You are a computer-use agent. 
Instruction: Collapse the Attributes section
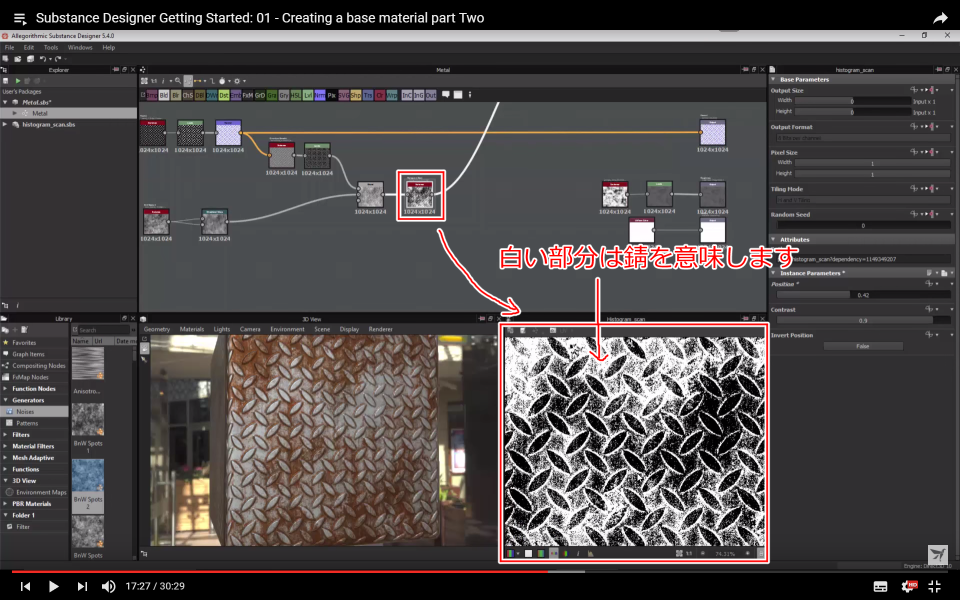[x=774, y=239]
